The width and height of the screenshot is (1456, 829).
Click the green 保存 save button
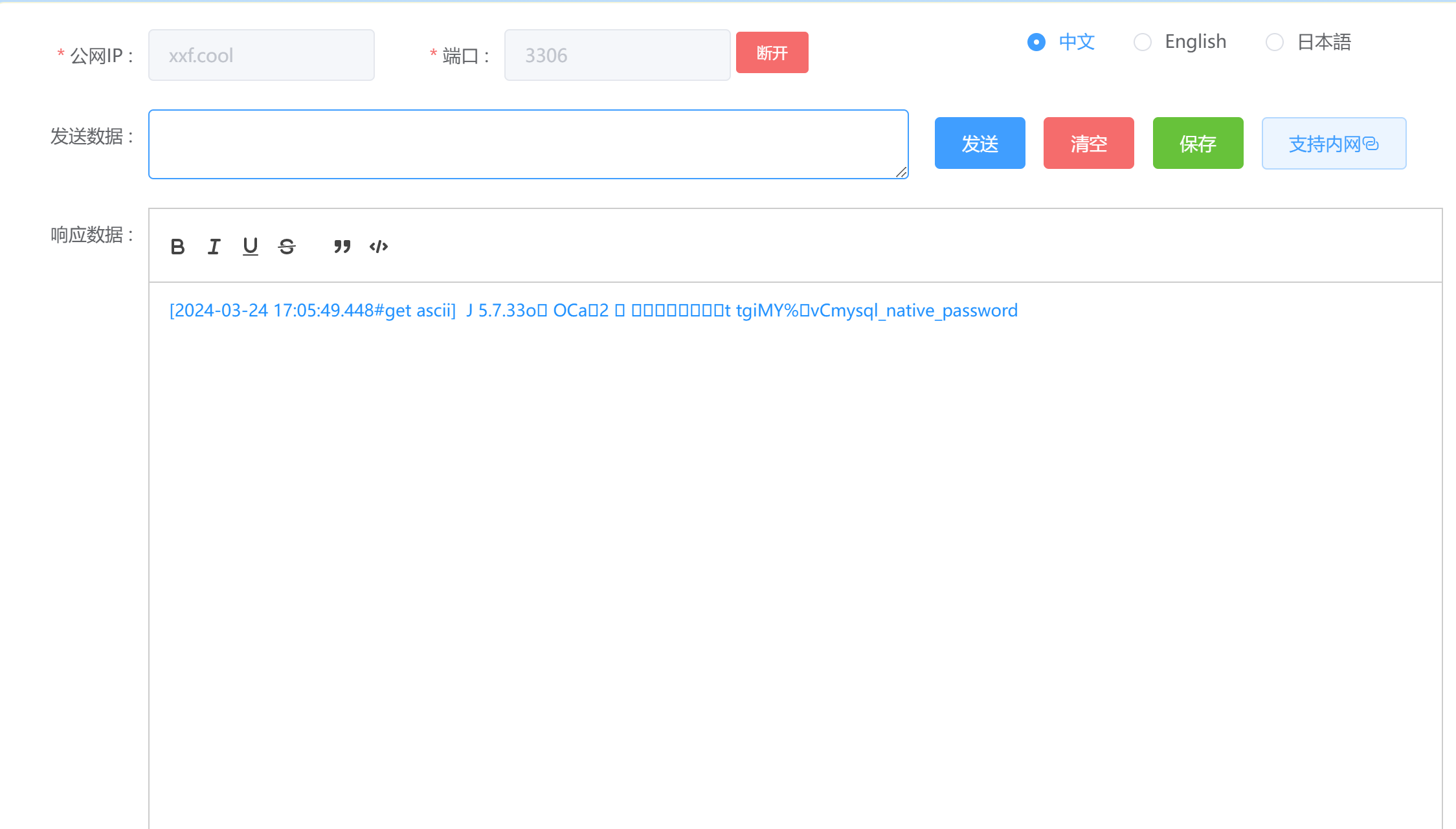[x=1198, y=143]
